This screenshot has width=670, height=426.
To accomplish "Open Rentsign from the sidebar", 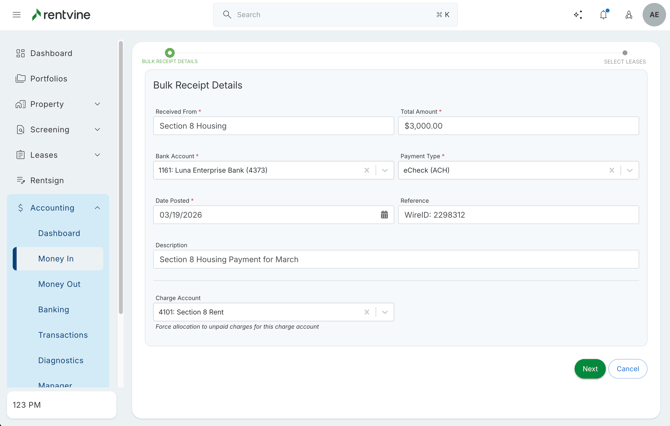I will pyautogui.click(x=47, y=181).
